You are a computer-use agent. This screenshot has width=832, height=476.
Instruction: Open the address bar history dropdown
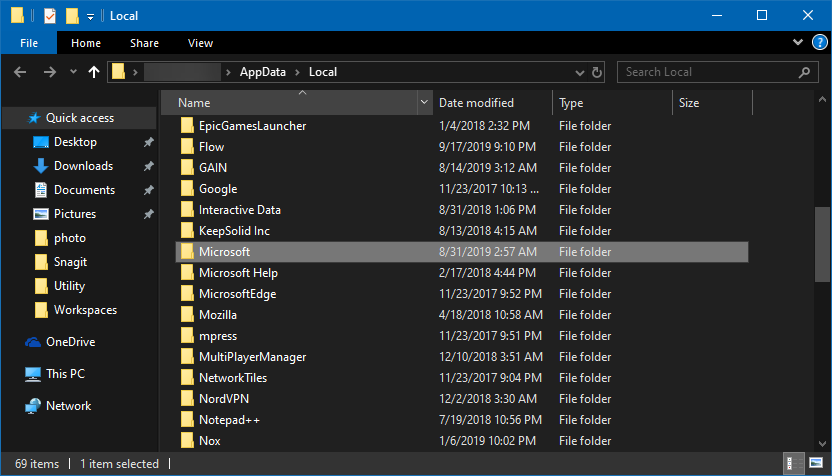(x=579, y=72)
